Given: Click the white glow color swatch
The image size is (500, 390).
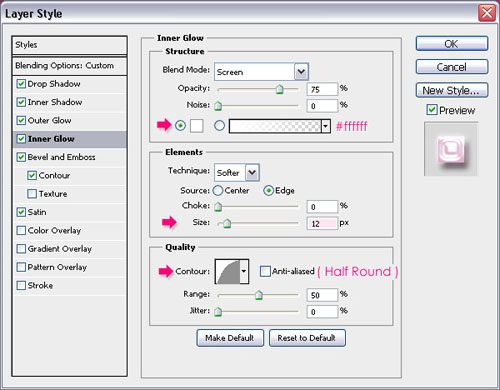Looking at the screenshot, I should 197,126.
